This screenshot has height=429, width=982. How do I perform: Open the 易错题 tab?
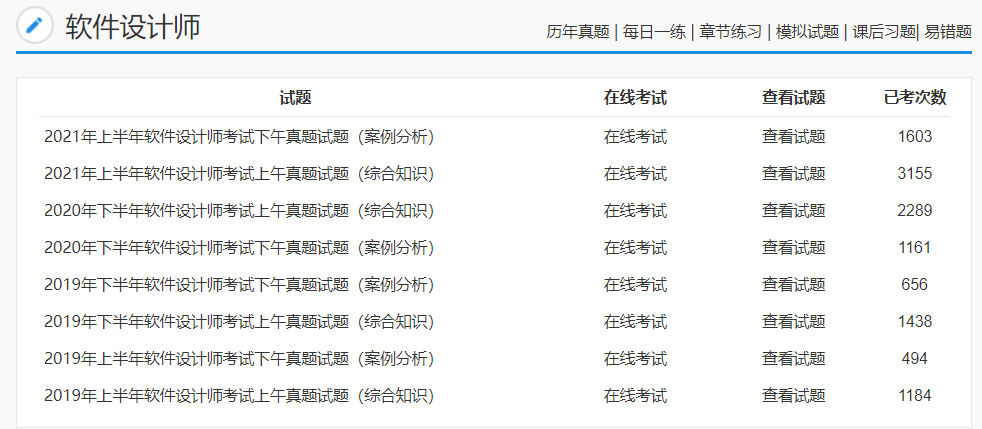(x=948, y=31)
